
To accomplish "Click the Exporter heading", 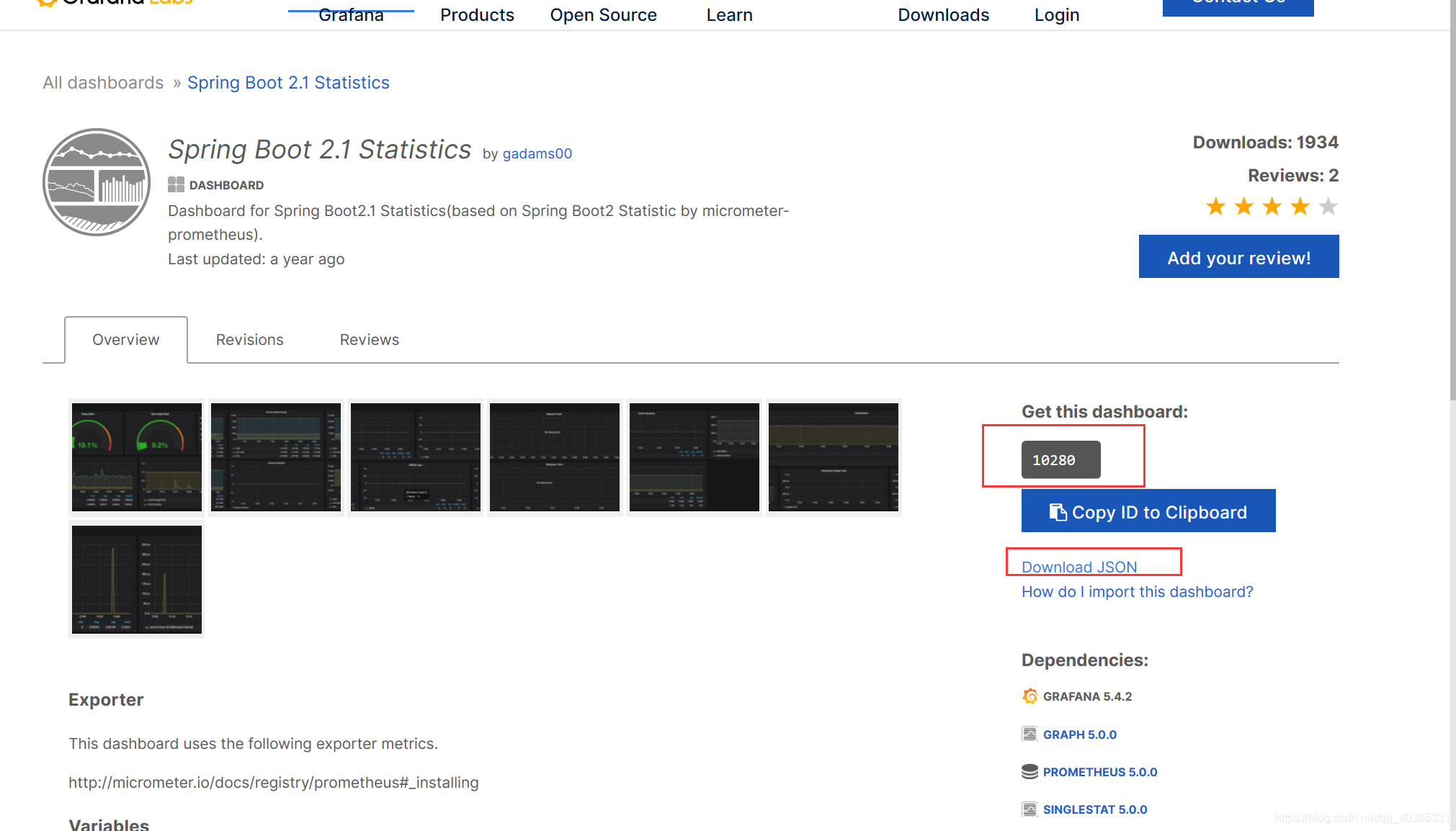I will [x=106, y=700].
